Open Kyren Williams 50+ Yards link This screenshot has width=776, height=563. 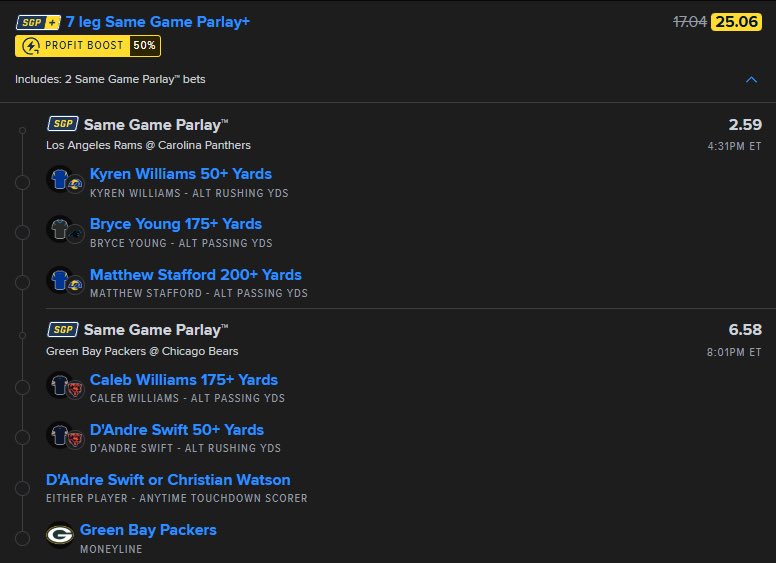(x=181, y=174)
